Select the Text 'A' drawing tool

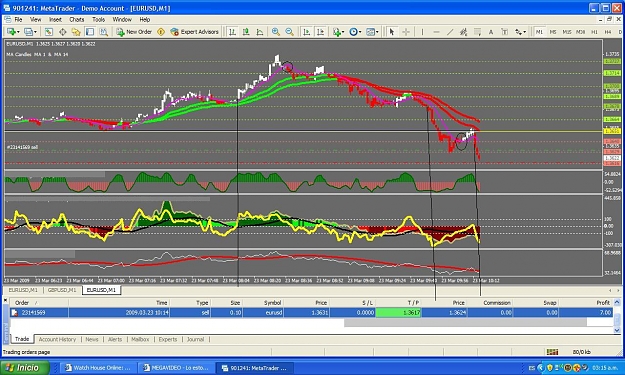click(491, 32)
